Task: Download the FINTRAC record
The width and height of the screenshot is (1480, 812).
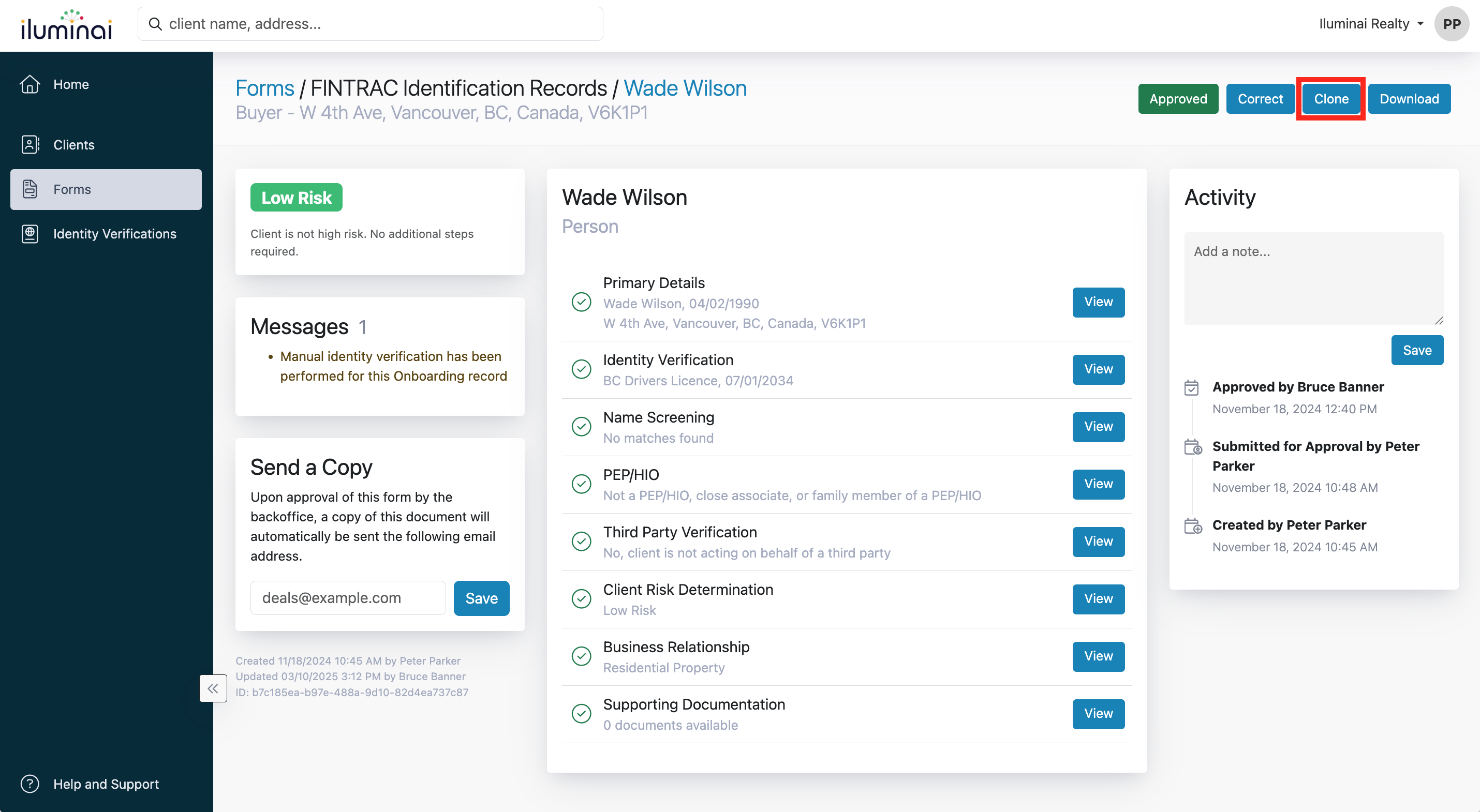Action: [1409, 99]
